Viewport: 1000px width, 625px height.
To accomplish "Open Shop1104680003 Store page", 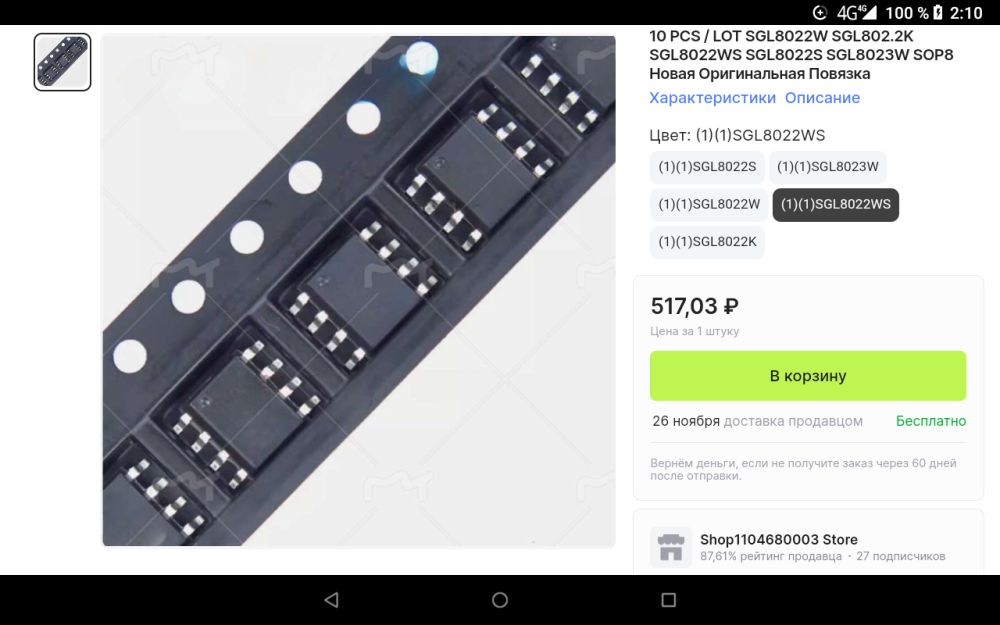I will (x=779, y=540).
